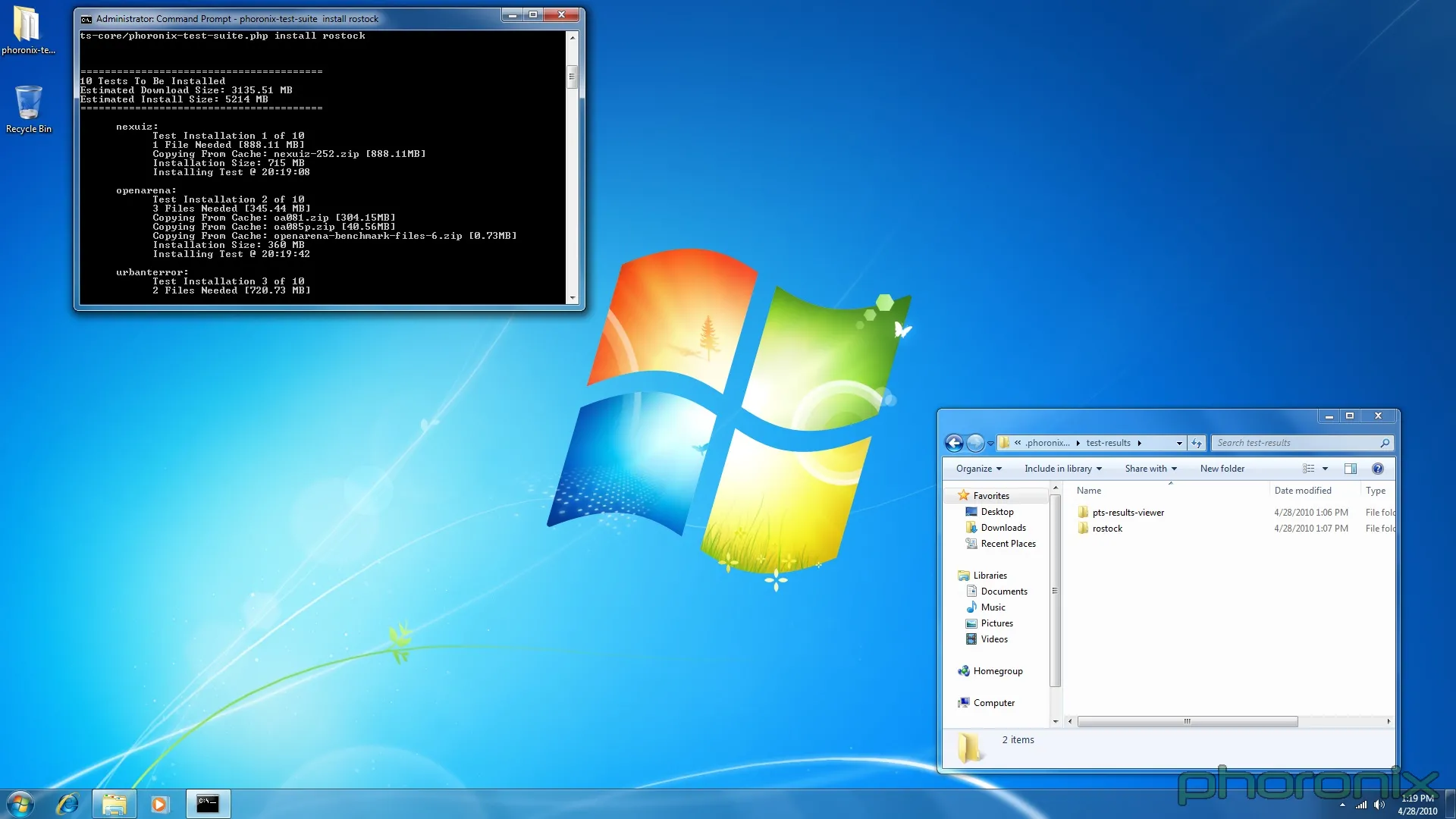This screenshot has height=819, width=1456.
Task: Expand the views options dropdown arrow
Action: click(1326, 469)
